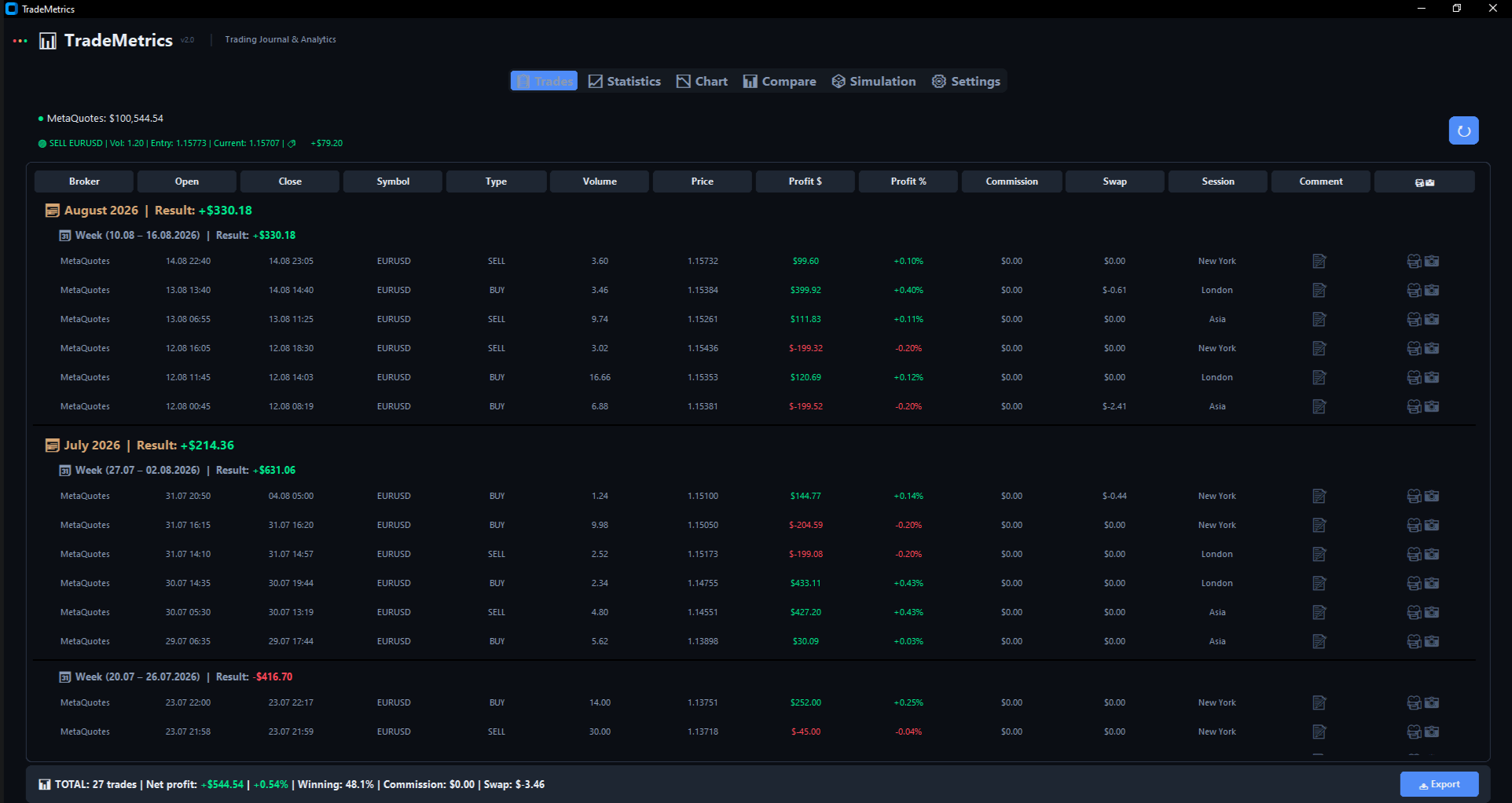Viewport: 1512px width, 803px height.
Task: Sort by the Swap column header
Action: tap(1115, 181)
